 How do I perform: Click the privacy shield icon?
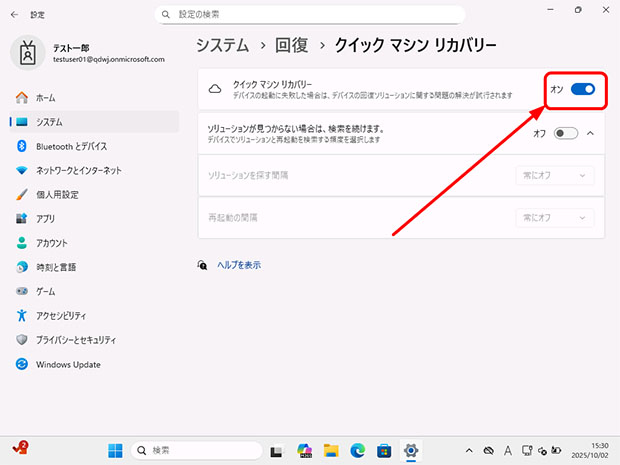pyautogui.click(x=22, y=340)
